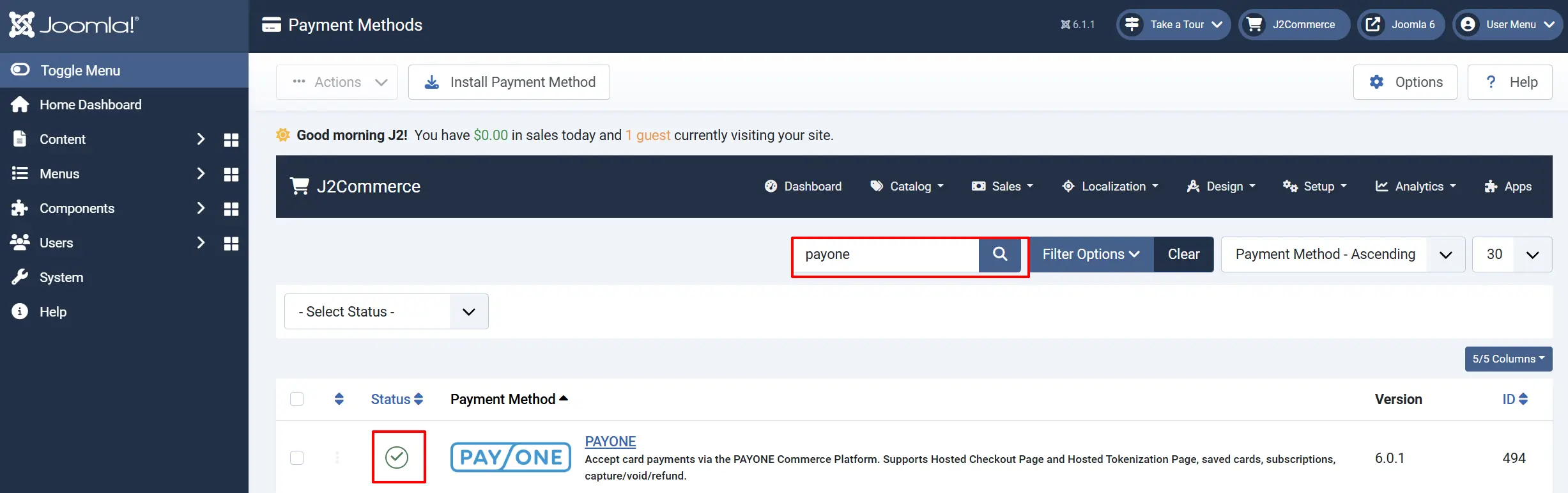The height and width of the screenshot is (493, 1568).
Task: Click the PAYONE ID 494 cell
Action: tap(1514, 458)
